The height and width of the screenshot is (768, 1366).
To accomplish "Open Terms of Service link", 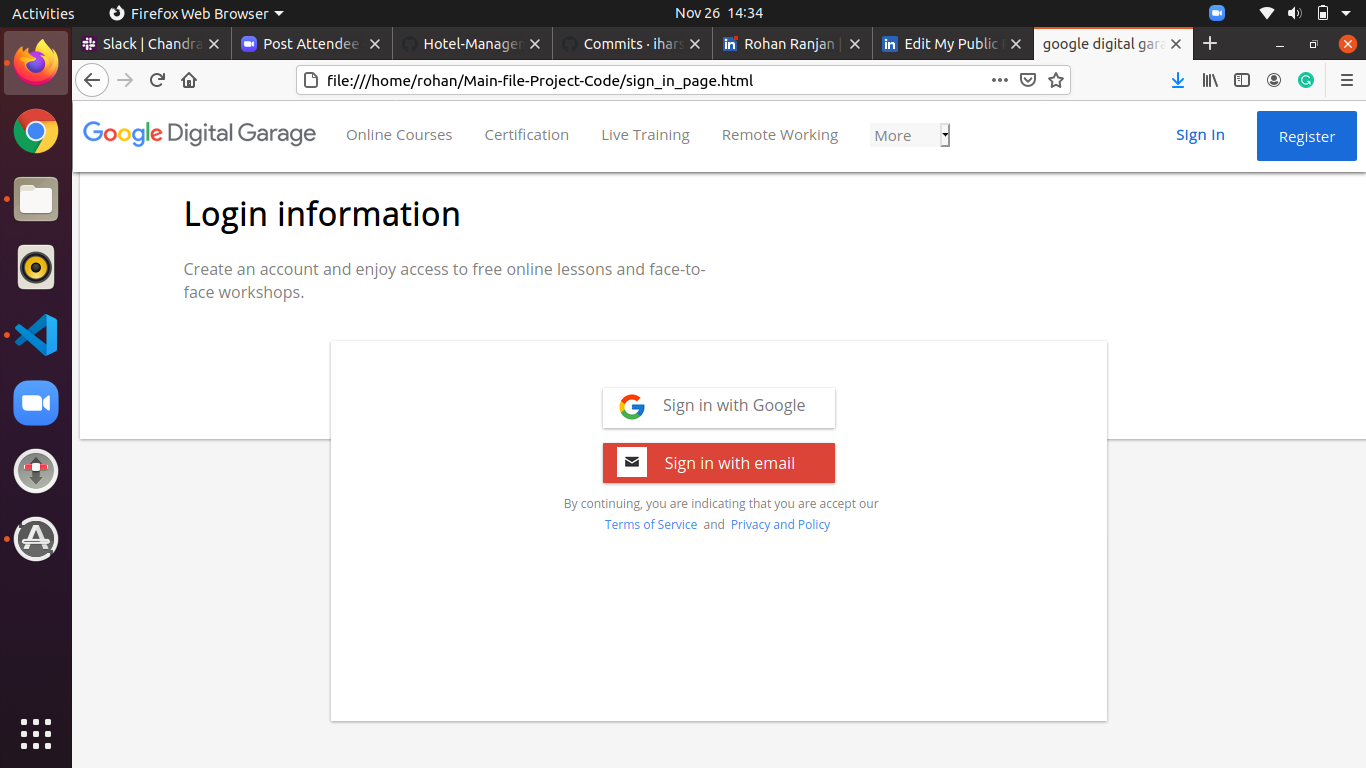I will tap(651, 525).
